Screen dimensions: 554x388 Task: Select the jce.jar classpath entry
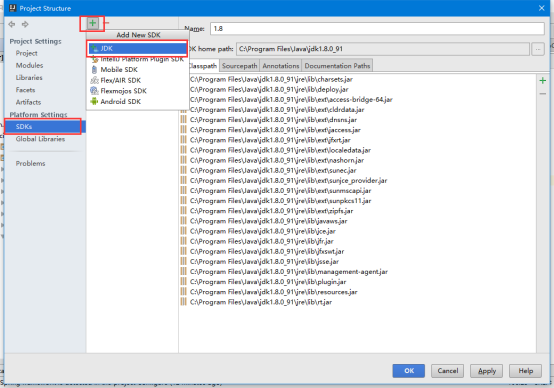click(263, 231)
